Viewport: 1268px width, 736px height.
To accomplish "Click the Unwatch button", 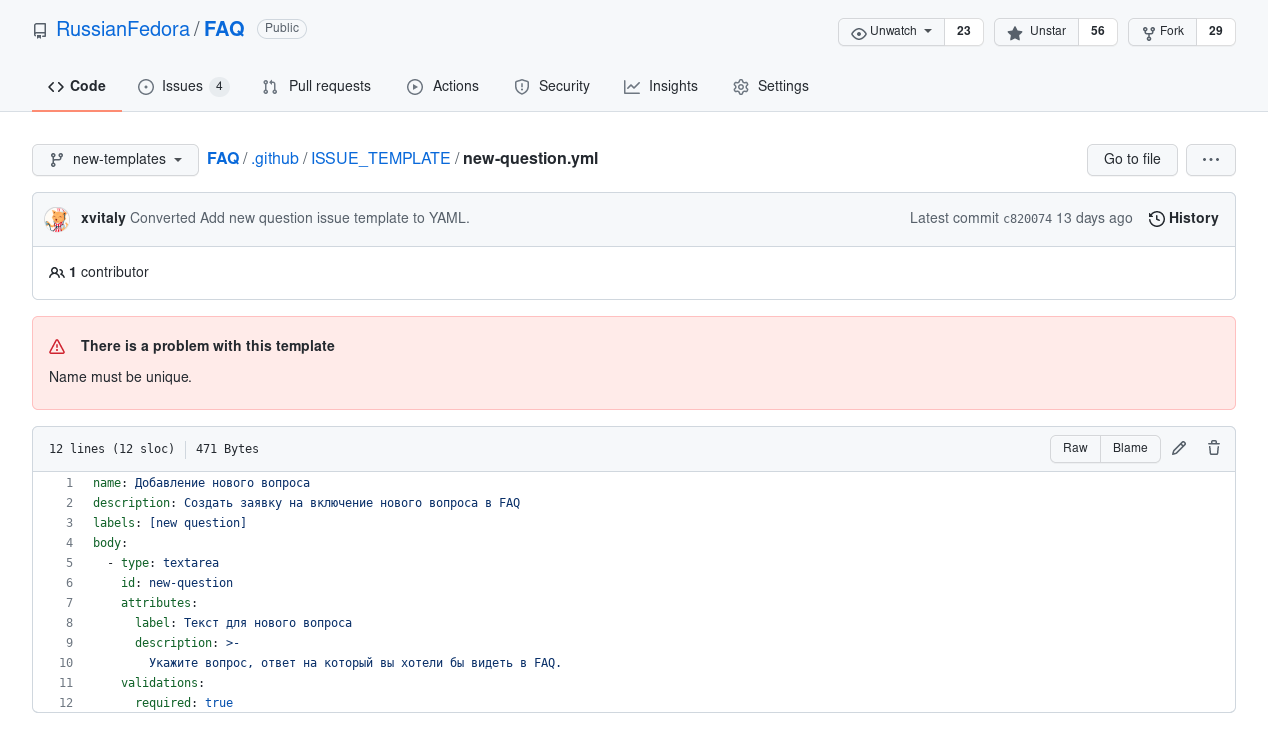I will click(x=891, y=32).
